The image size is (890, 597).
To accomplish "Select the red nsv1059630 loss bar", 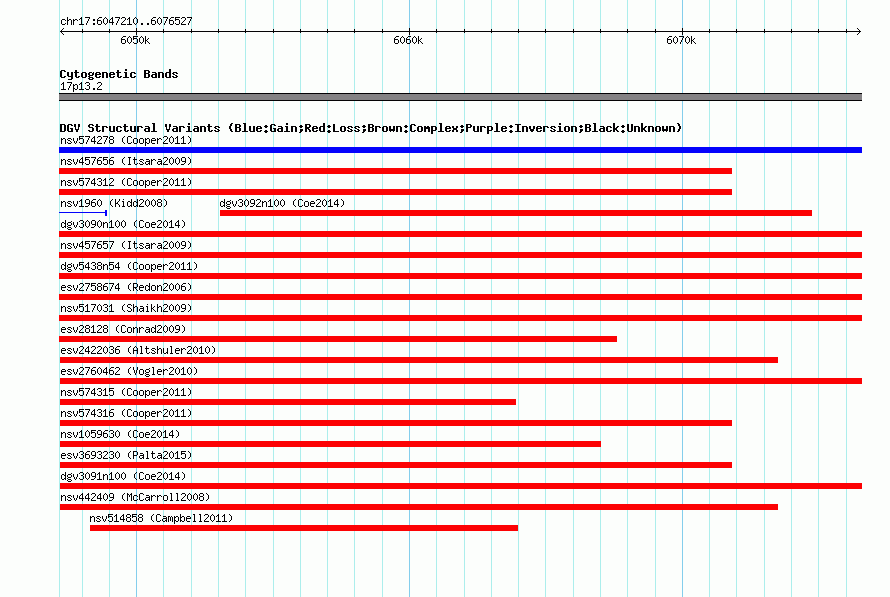I will pos(330,444).
